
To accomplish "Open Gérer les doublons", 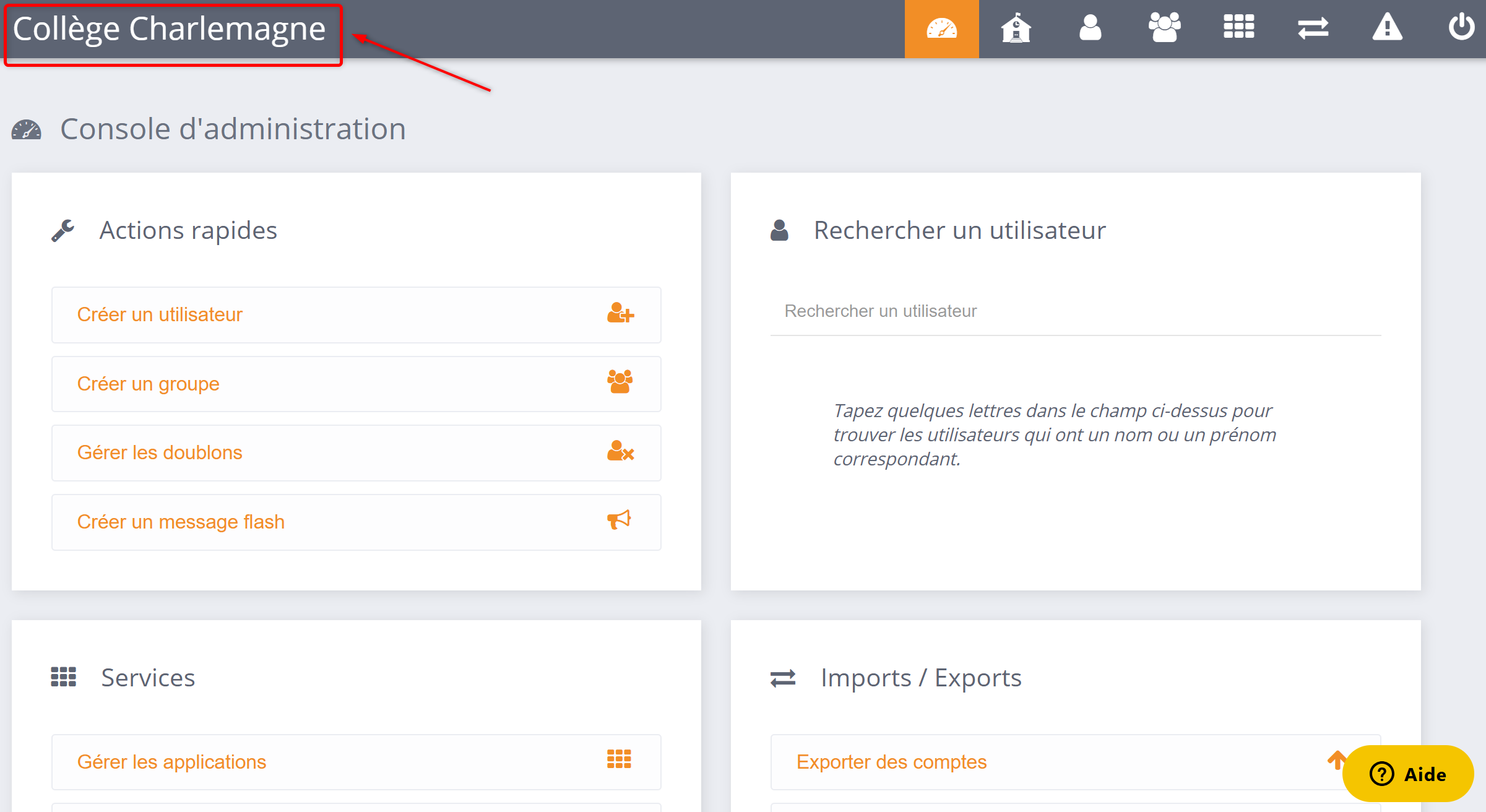I will (x=356, y=453).
